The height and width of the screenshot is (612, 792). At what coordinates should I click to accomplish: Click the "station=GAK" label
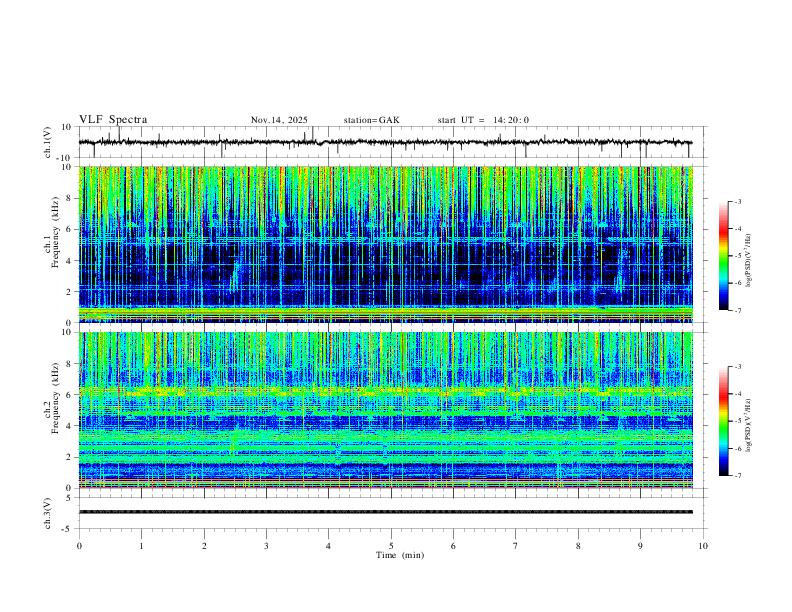point(371,120)
